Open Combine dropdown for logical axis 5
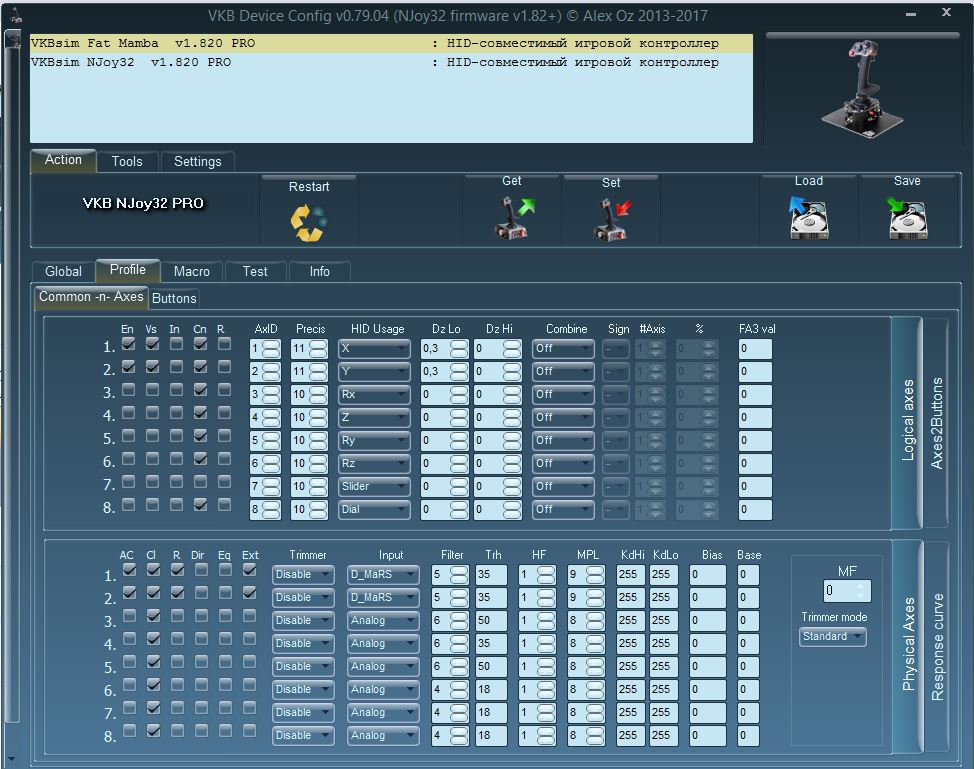Image resolution: width=974 pixels, height=769 pixels. (563, 440)
